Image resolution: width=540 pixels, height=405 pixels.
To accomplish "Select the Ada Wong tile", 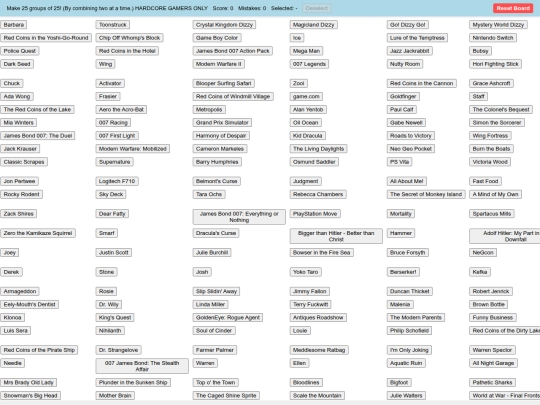I will 17,96.
